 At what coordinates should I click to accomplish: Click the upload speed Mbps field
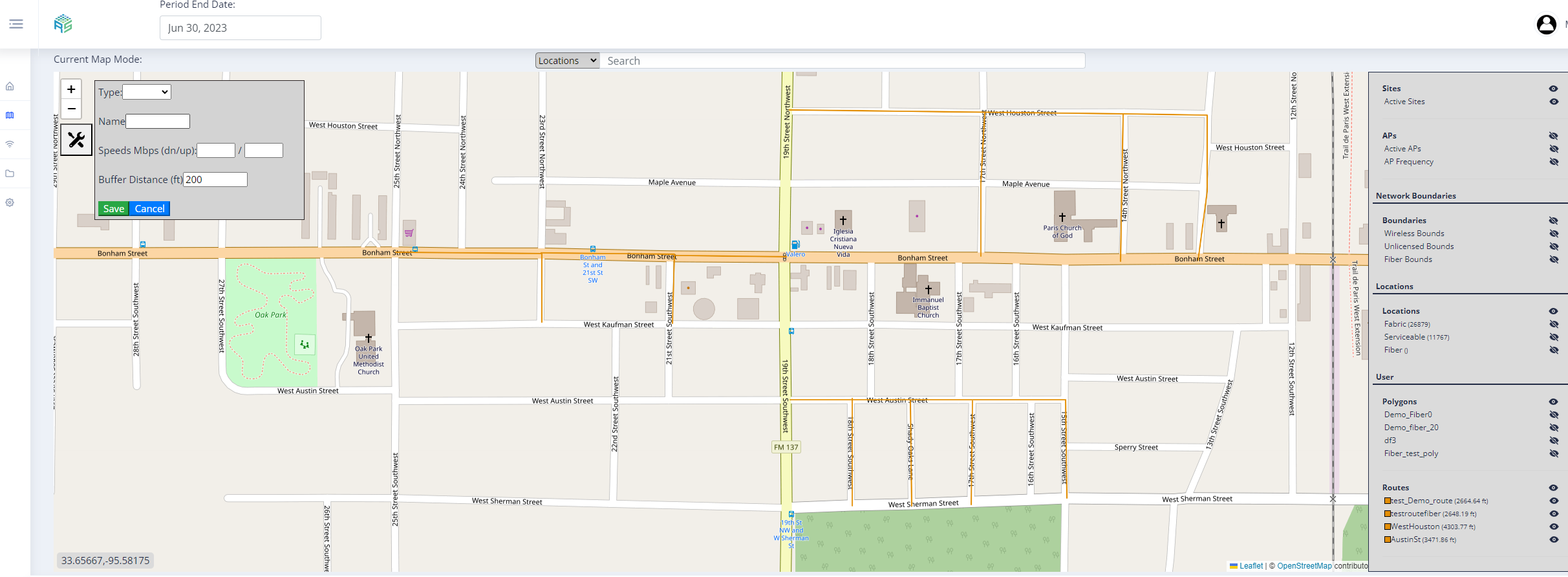tap(264, 150)
